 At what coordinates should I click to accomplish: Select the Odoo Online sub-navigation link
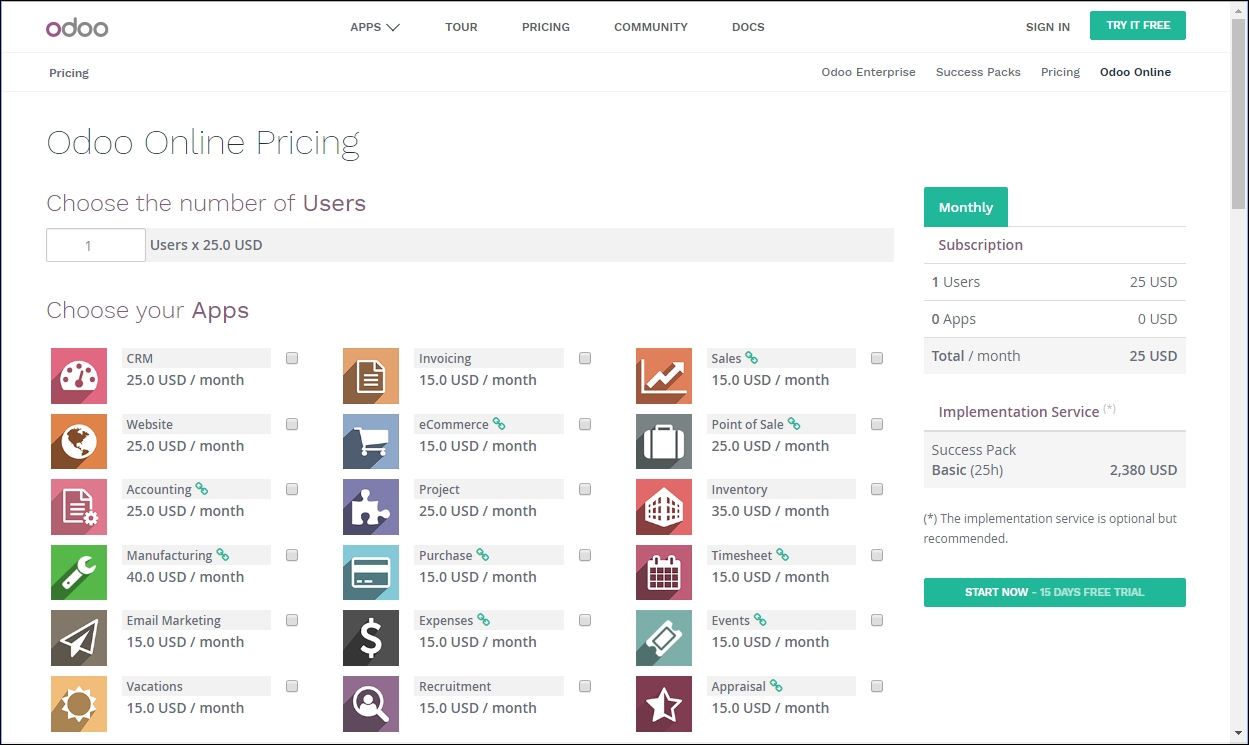1135,72
